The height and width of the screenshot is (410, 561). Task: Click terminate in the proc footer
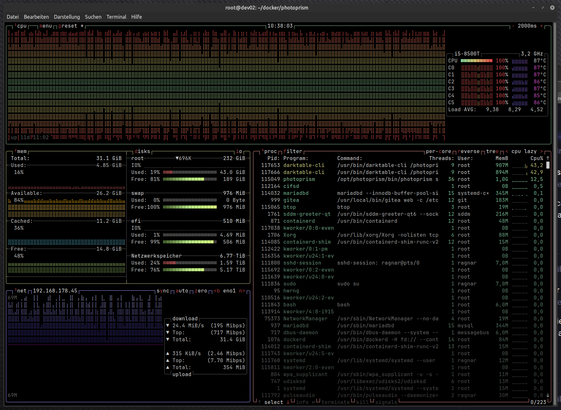336,402
